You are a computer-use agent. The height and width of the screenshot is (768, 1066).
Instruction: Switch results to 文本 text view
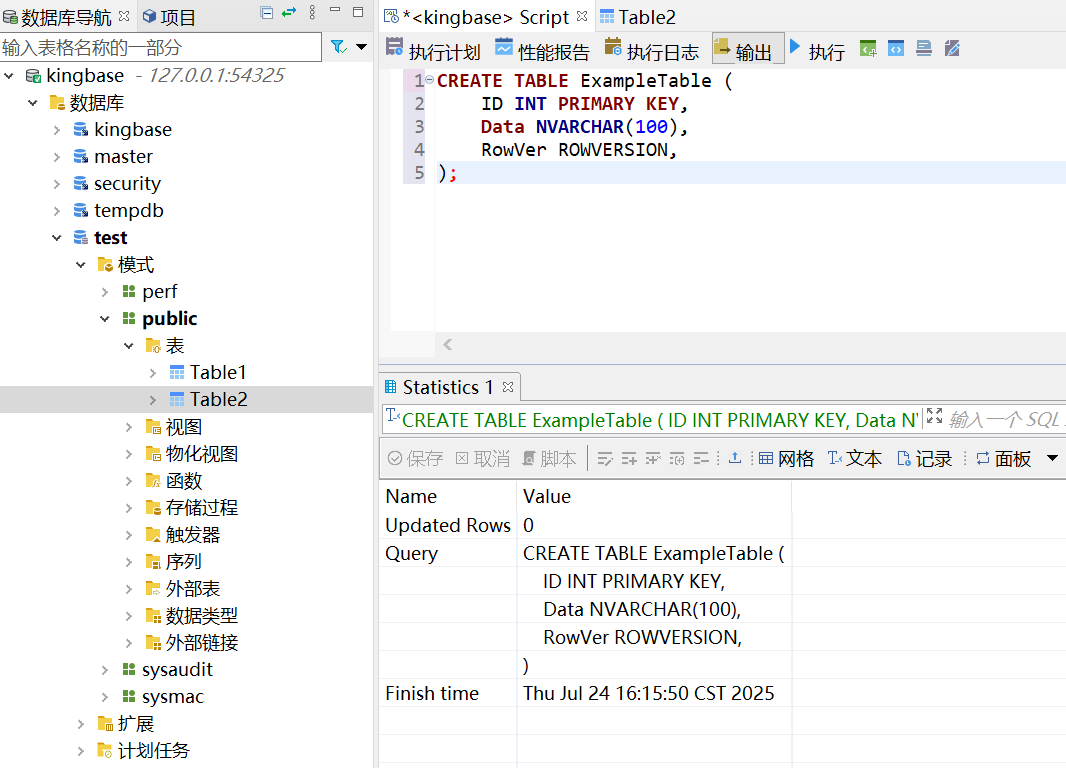coord(854,458)
